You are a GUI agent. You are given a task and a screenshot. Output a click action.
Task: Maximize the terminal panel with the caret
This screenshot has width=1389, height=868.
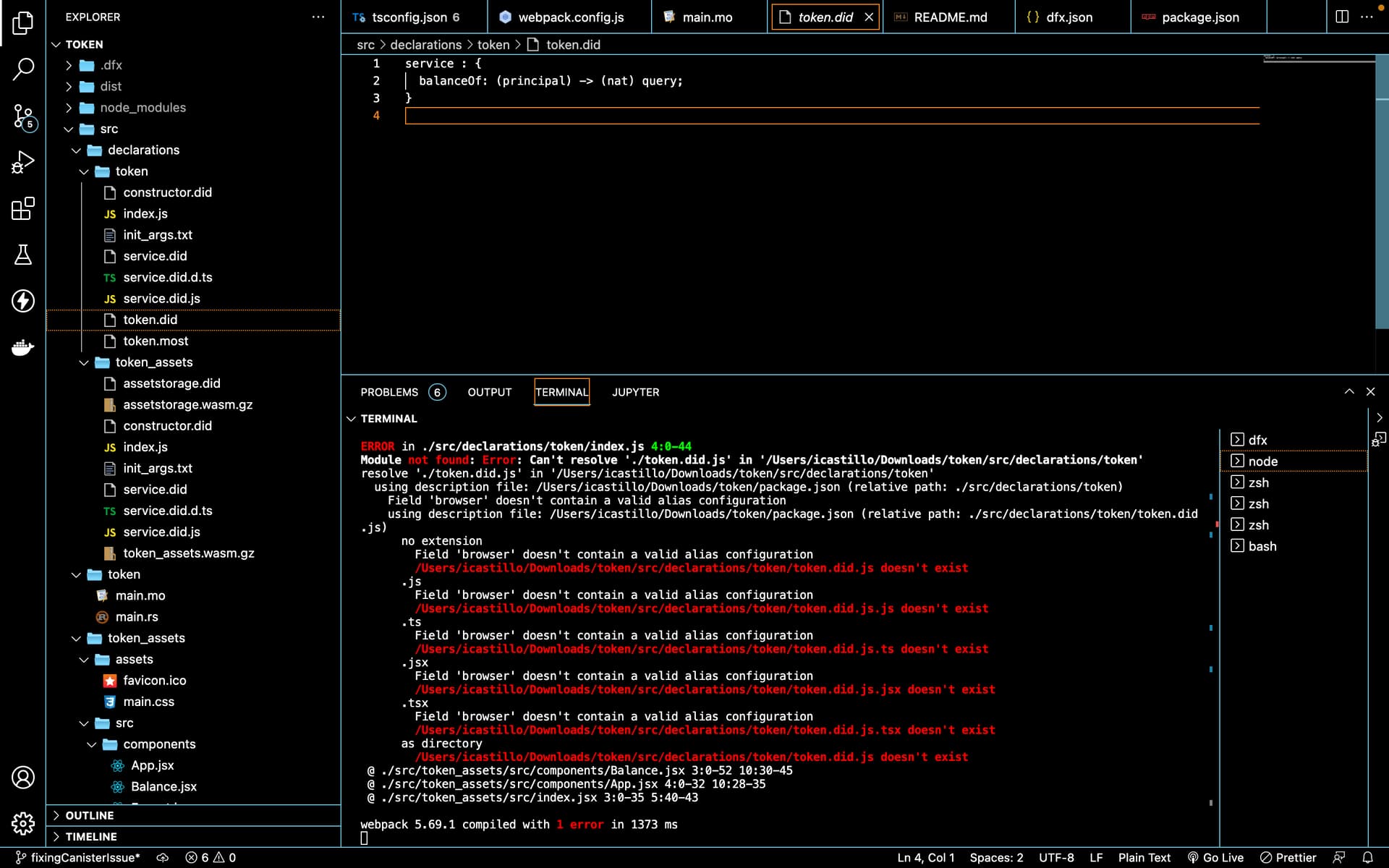pyautogui.click(x=1349, y=391)
